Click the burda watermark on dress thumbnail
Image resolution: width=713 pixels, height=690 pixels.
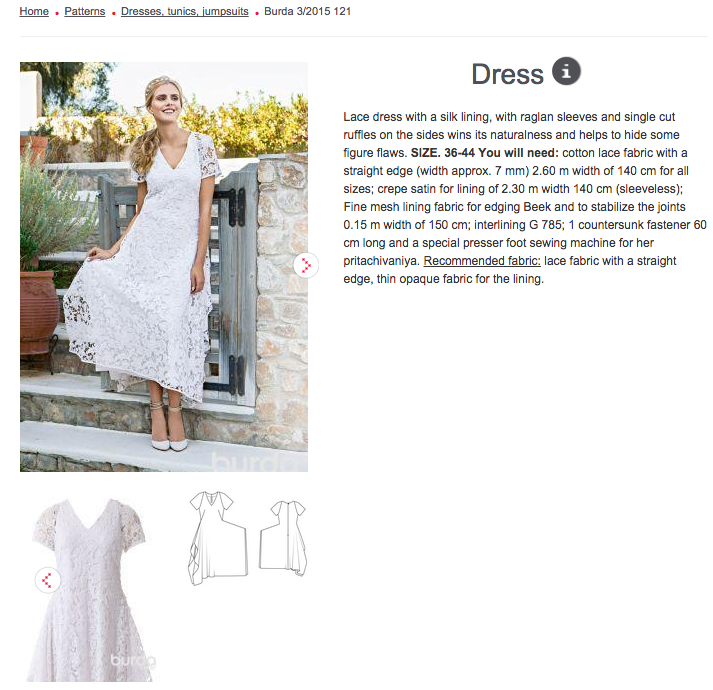click(133, 660)
